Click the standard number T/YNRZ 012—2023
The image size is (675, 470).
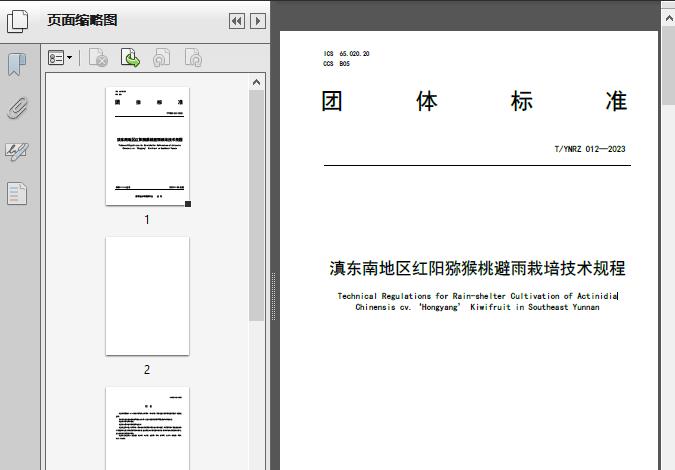(590, 149)
